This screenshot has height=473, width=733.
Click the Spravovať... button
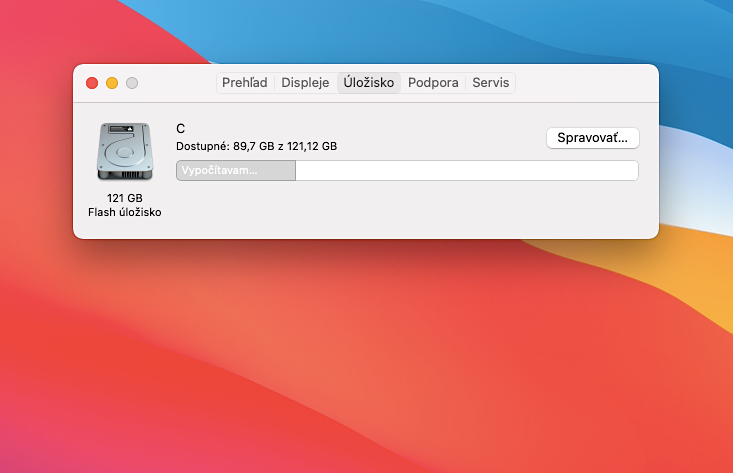(592, 138)
